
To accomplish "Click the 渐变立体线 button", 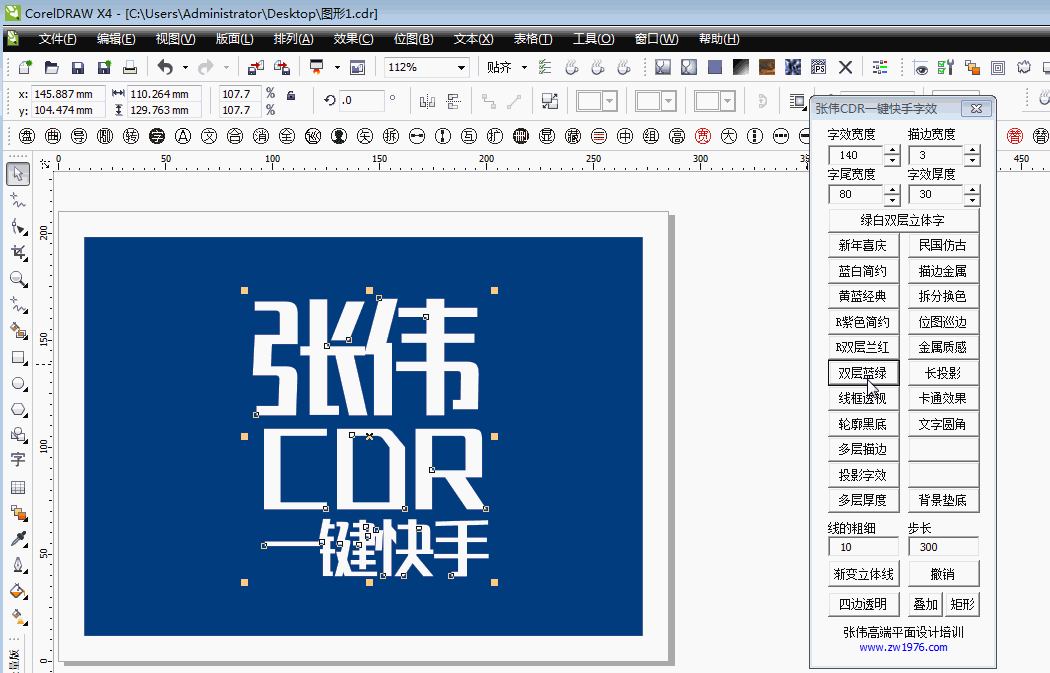I will click(863, 575).
